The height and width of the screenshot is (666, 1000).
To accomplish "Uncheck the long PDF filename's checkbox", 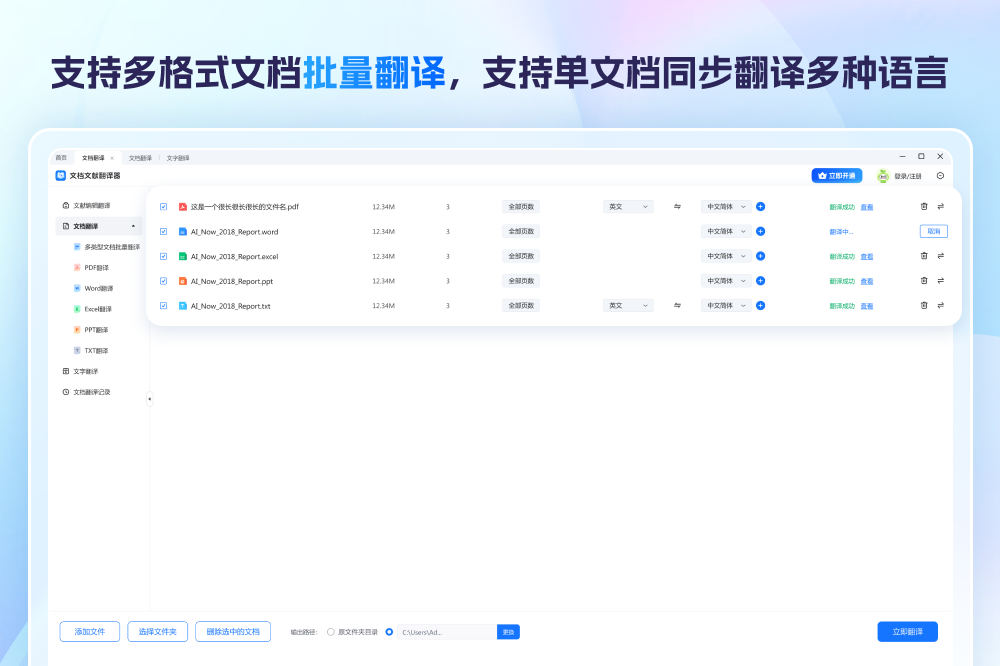I will tap(164, 206).
